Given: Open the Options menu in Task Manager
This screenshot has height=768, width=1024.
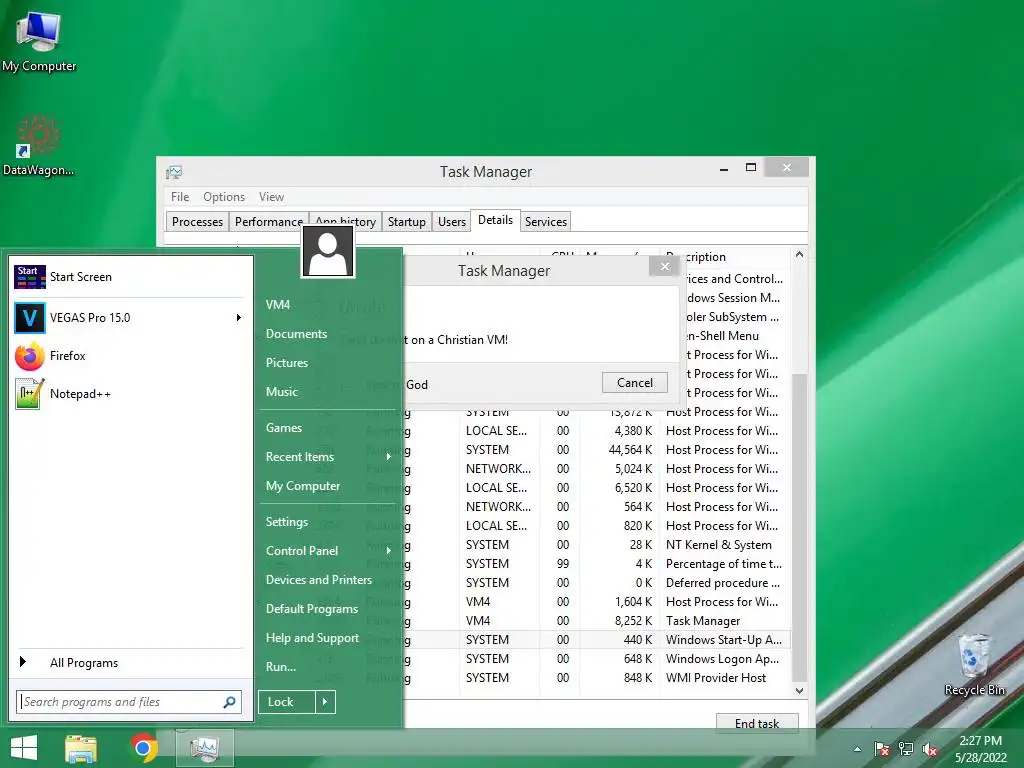Looking at the screenshot, I should (224, 197).
